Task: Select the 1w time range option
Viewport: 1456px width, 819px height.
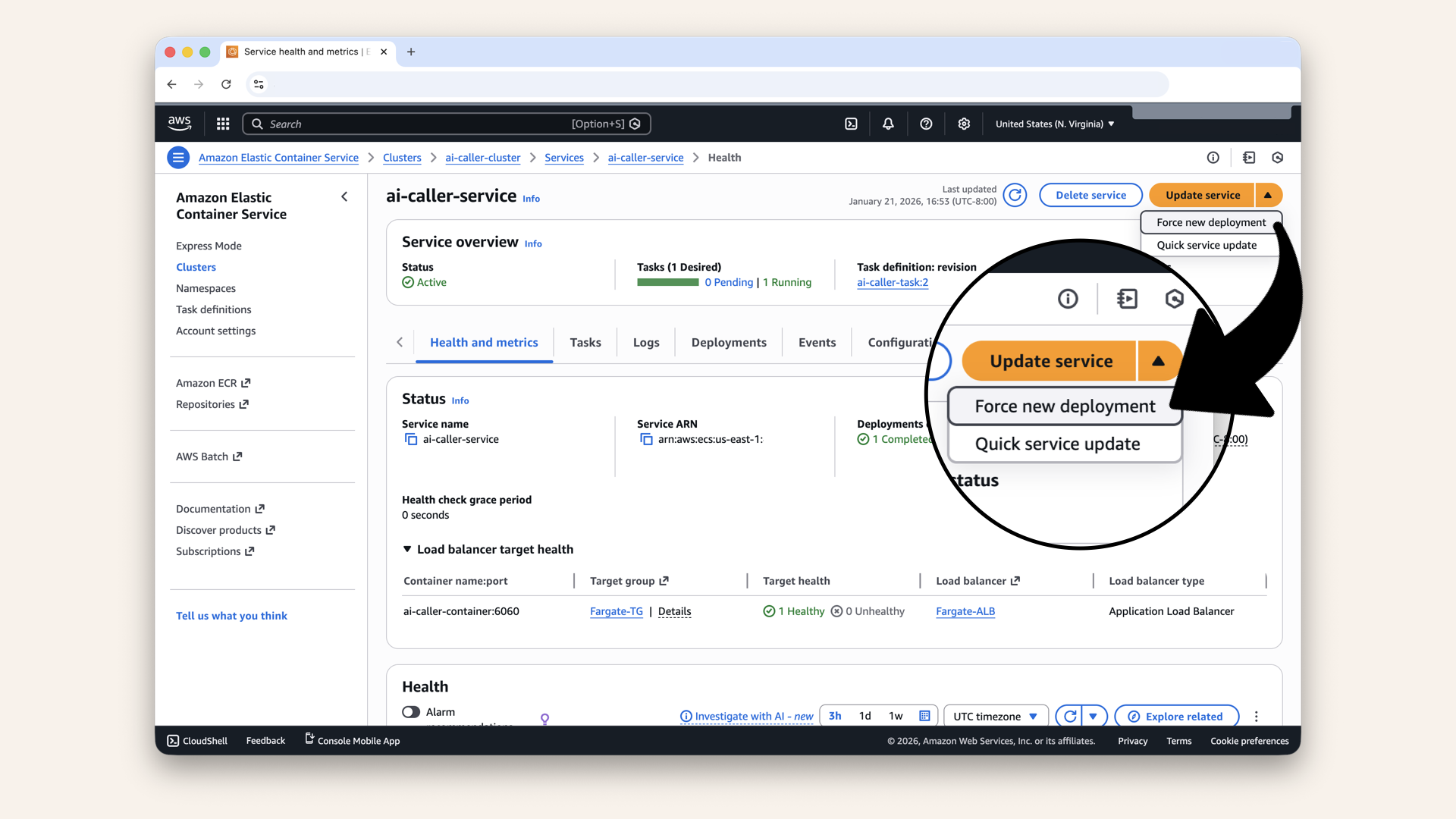Action: (x=895, y=715)
